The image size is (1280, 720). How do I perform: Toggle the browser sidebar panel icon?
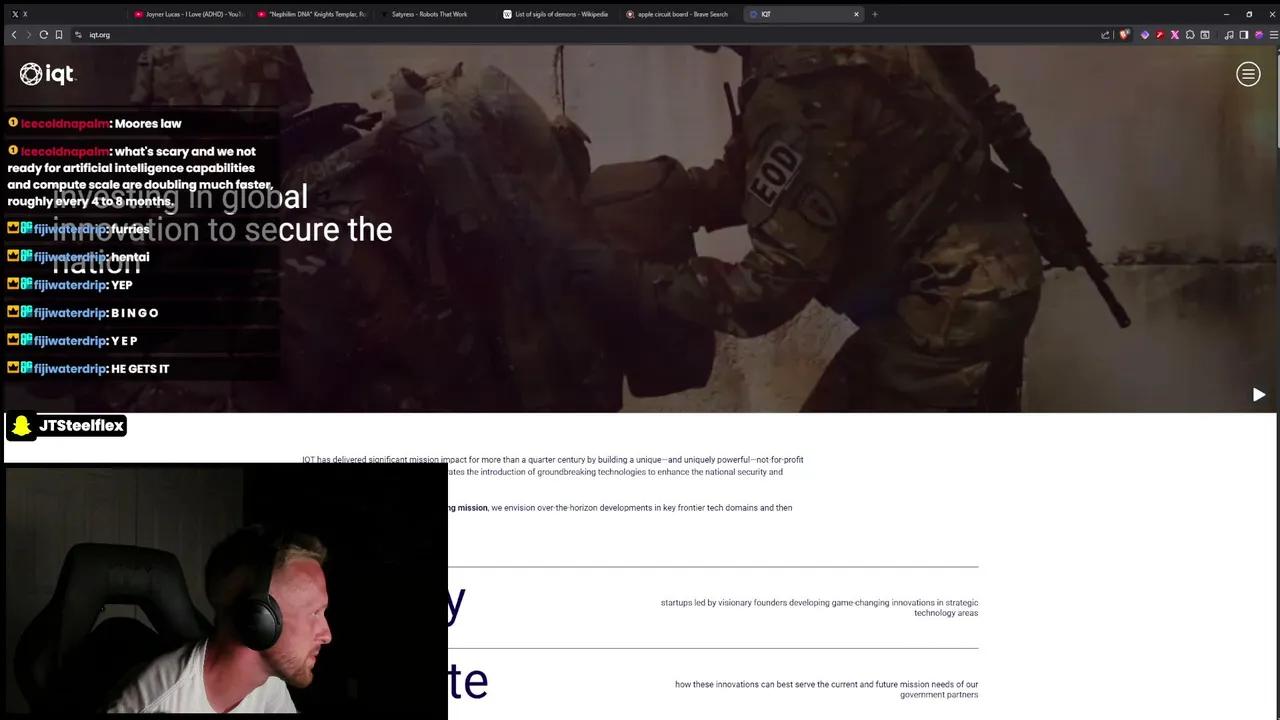(x=1244, y=35)
